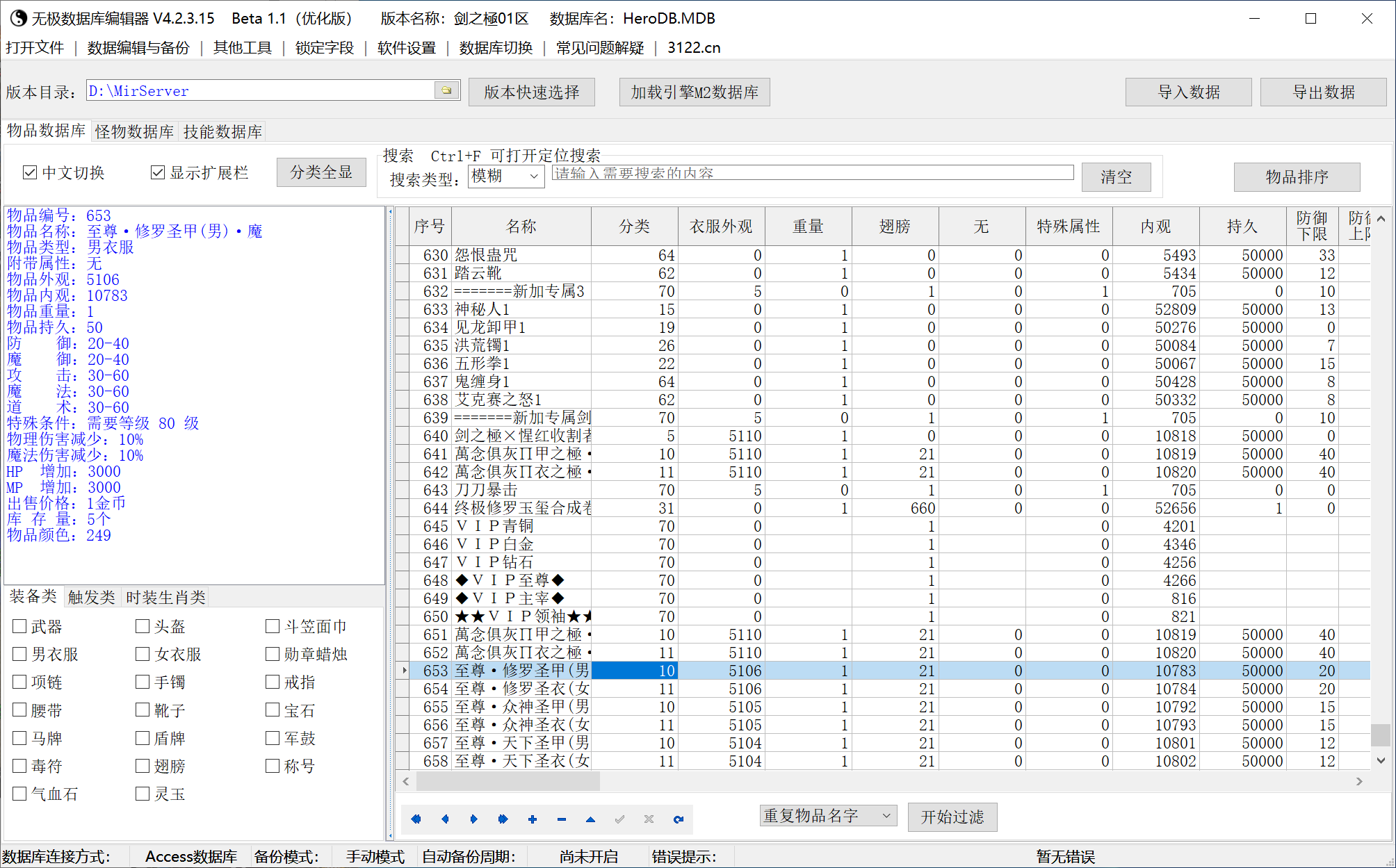This screenshot has height=868, width=1396.
Task: Select row 658 至尊·天下圣衣(女
Action: click(x=883, y=761)
